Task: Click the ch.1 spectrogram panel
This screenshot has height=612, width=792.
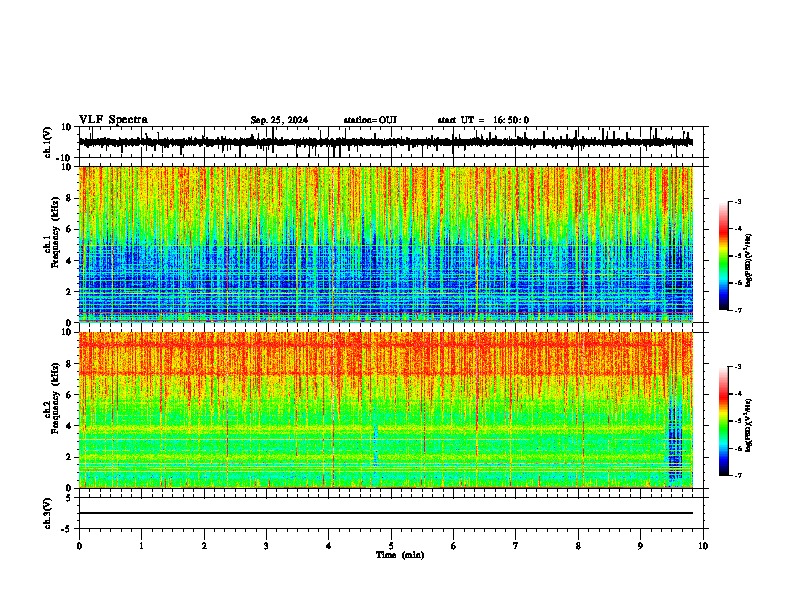Action: point(386,244)
